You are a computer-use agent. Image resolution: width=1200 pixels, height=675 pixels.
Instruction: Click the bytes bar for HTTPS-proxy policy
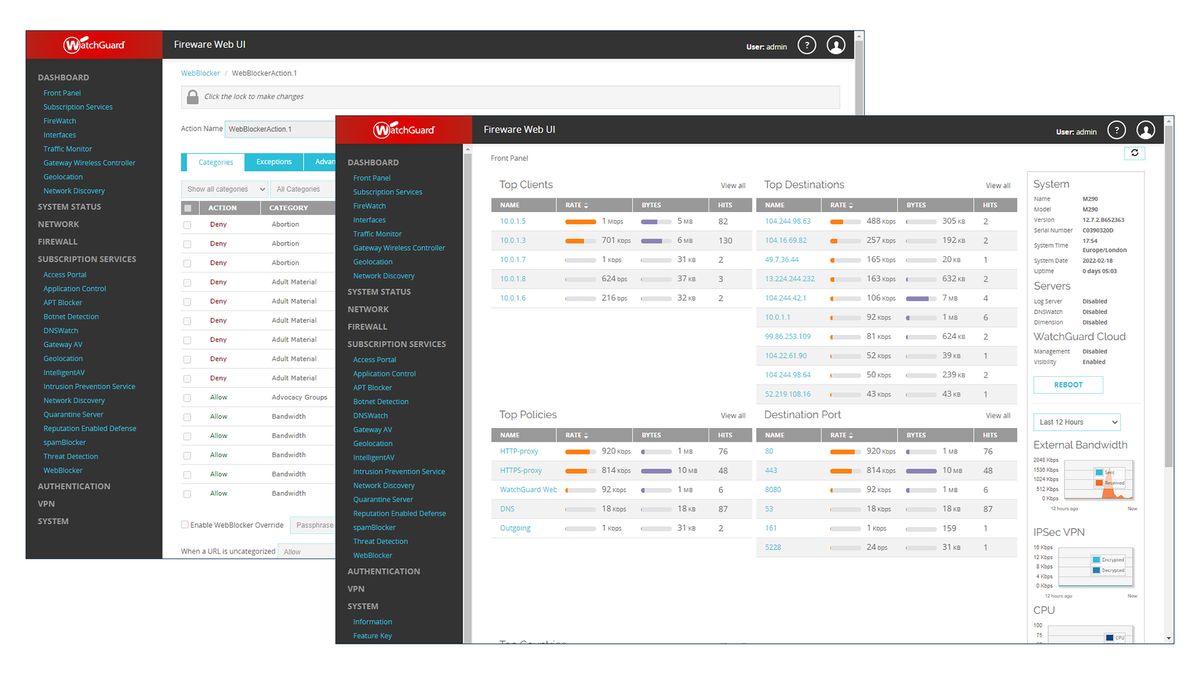click(x=656, y=470)
